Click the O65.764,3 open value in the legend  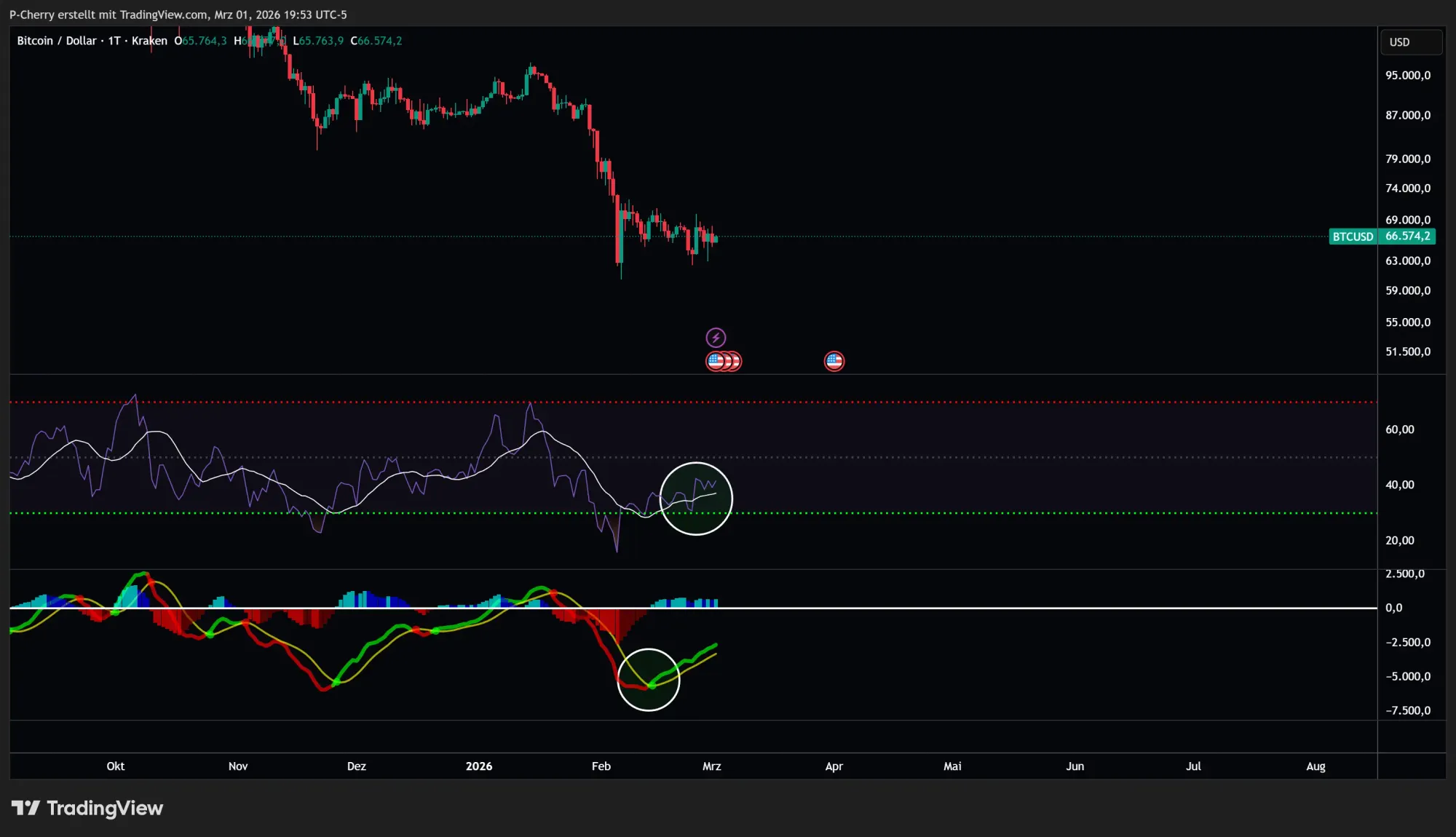pos(200,41)
